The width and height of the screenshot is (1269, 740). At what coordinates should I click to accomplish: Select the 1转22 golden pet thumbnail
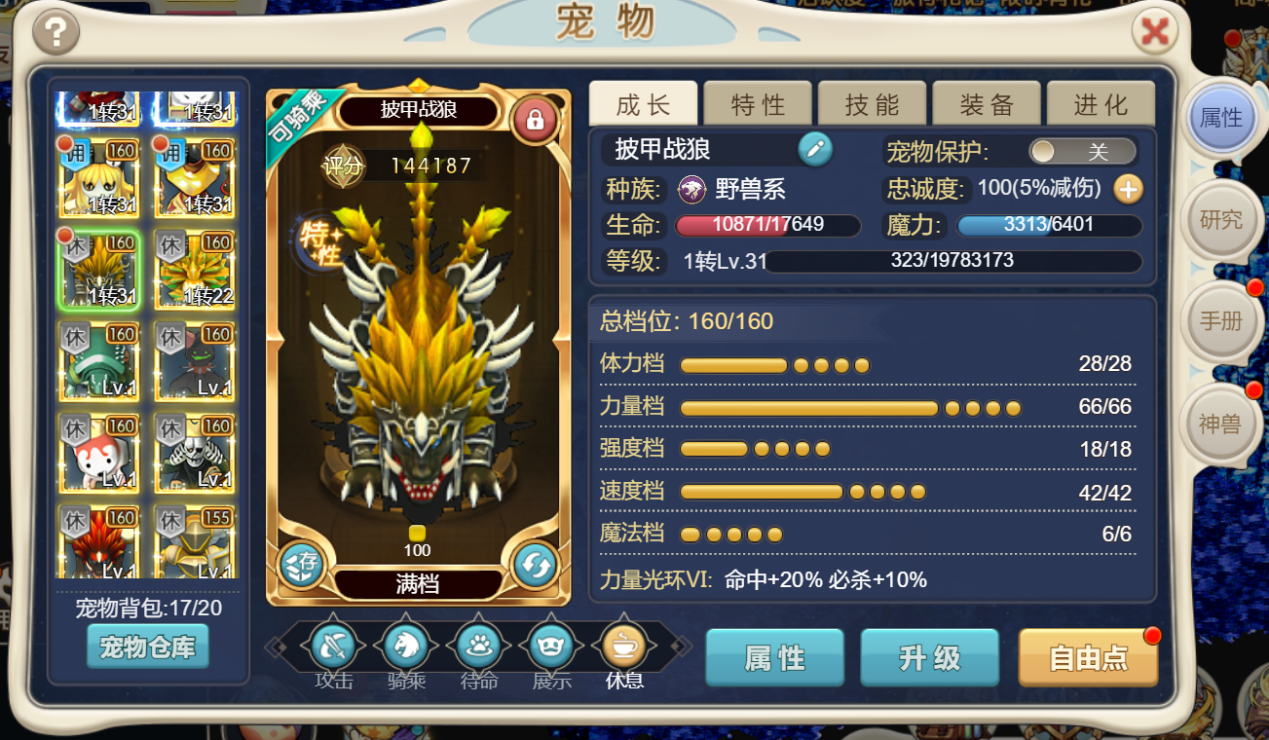(x=195, y=269)
